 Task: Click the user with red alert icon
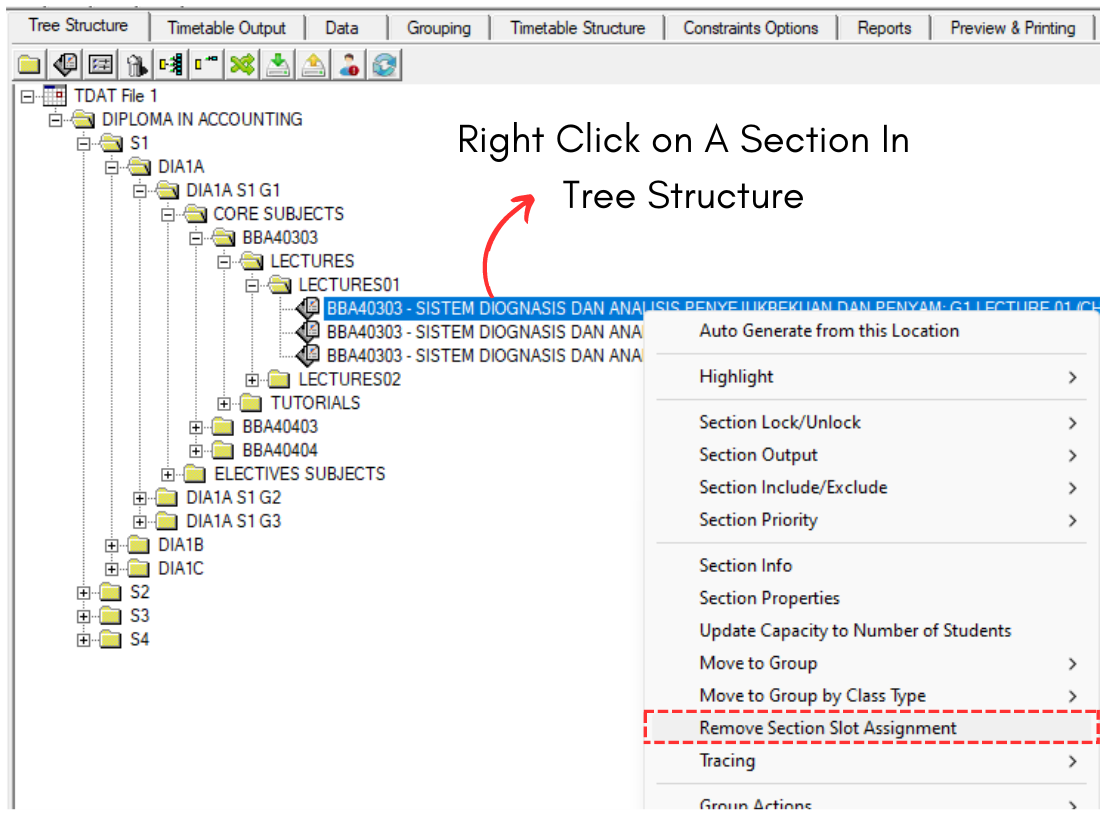pyautogui.click(x=349, y=66)
